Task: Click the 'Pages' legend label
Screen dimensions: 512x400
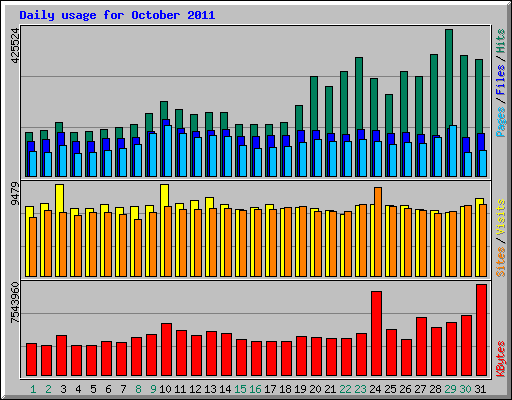Action: coord(501,121)
